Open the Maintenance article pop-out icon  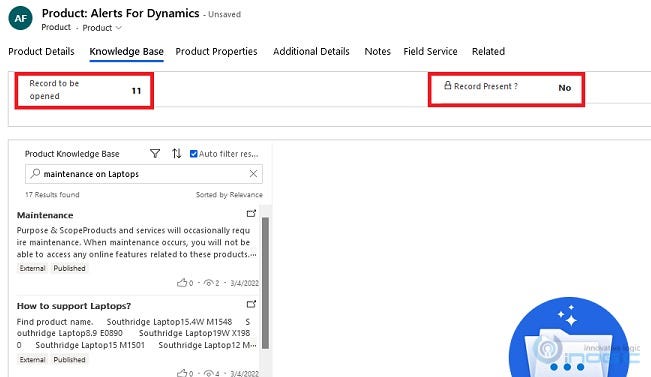pos(251,213)
